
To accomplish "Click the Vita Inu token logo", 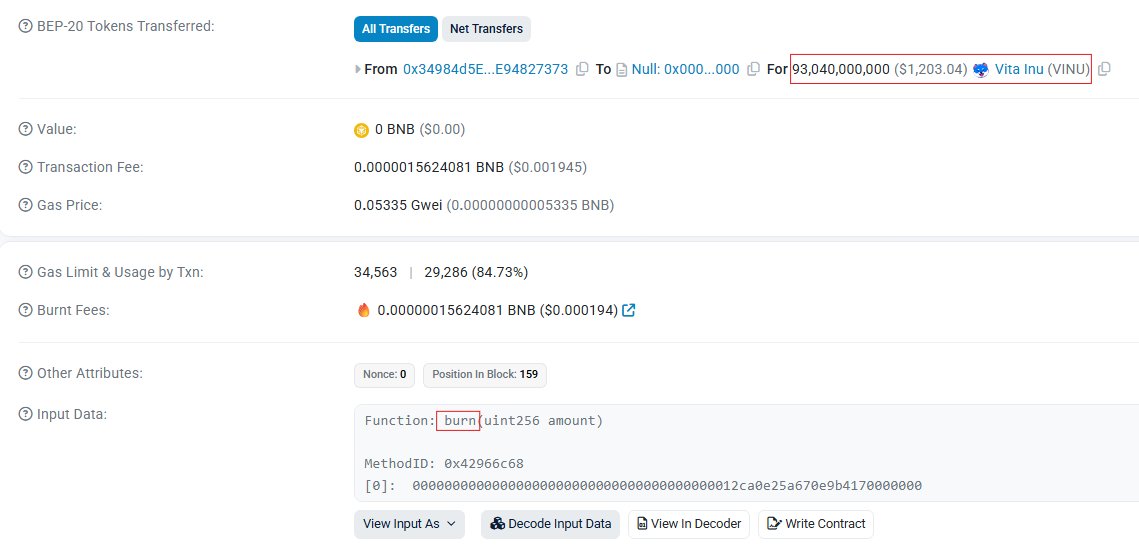I will click(981, 70).
